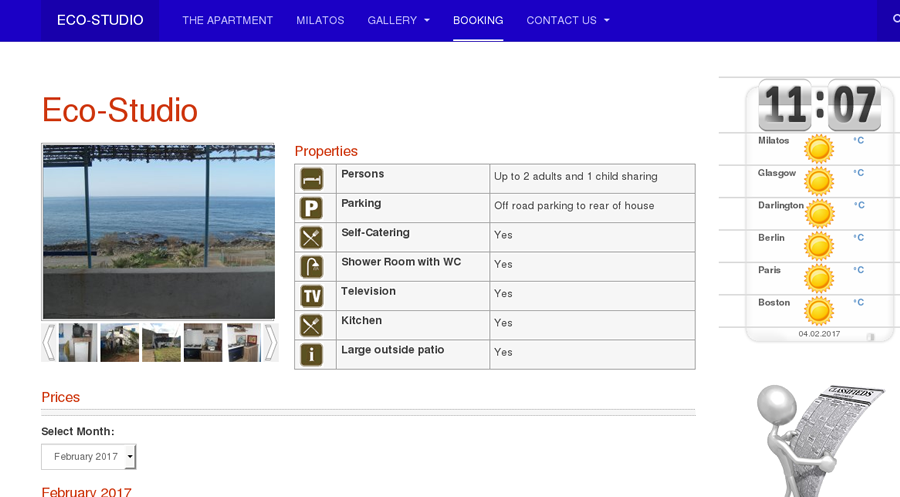
Task: Open the Booking tab
Action: (478, 20)
